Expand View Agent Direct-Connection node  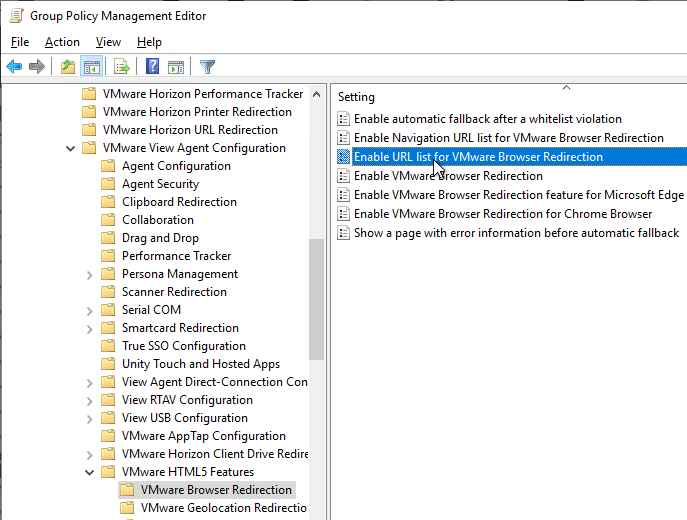point(89,382)
